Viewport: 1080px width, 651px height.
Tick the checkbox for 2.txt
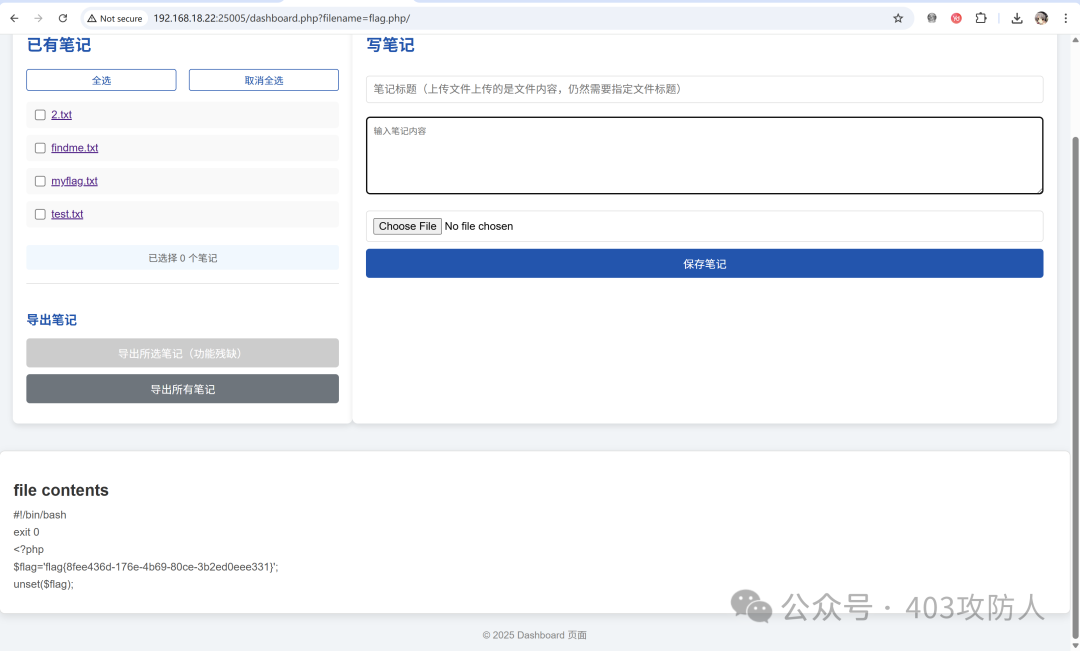(x=40, y=115)
